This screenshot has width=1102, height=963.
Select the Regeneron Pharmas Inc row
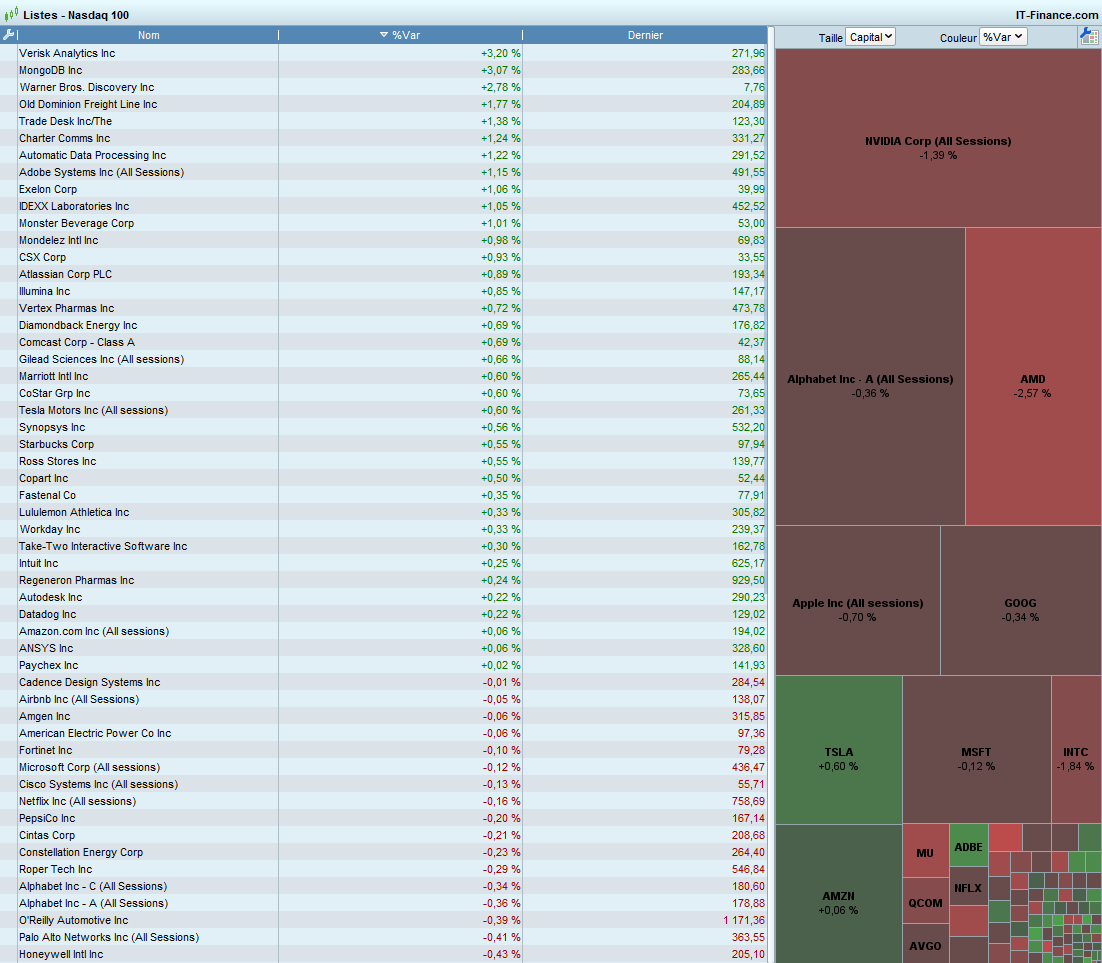click(x=383, y=581)
